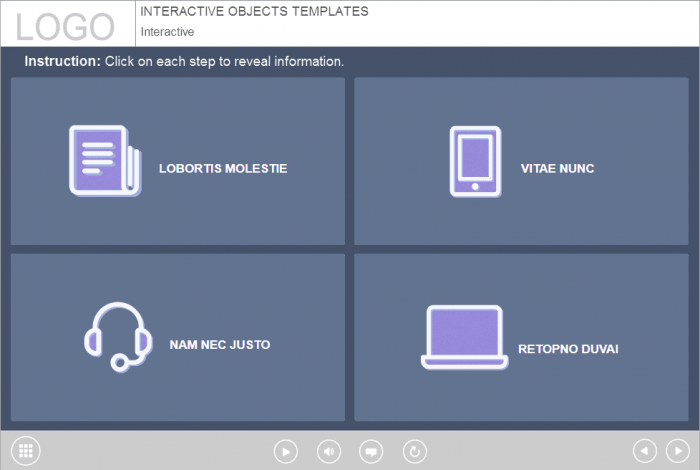Click the tablet device icon
The height and width of the screenshot is (470, 700).
pyautogui.click(x=475, y=160)
